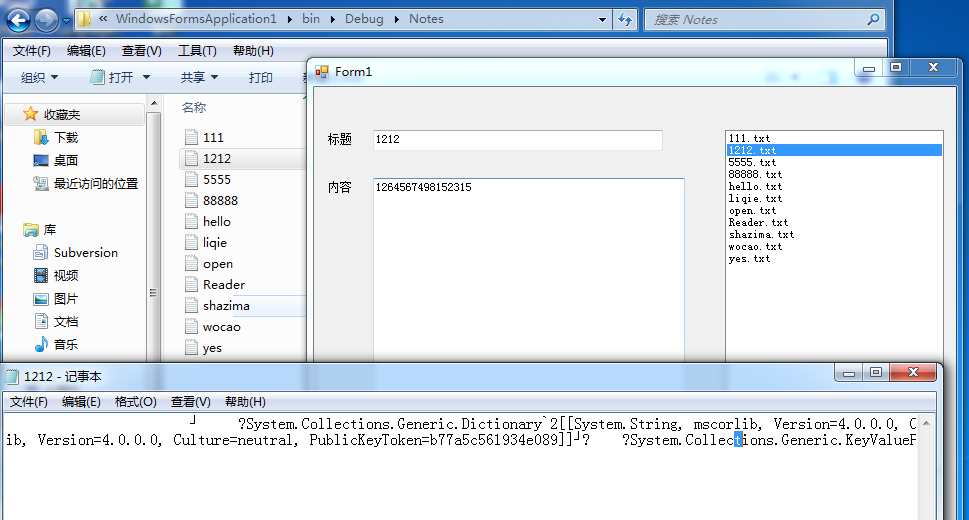Image resolution: width=969 pixels, height=520 pixels.
Task: Select wocao.txt in Form1 listbox
Action: tap(834, 247)
